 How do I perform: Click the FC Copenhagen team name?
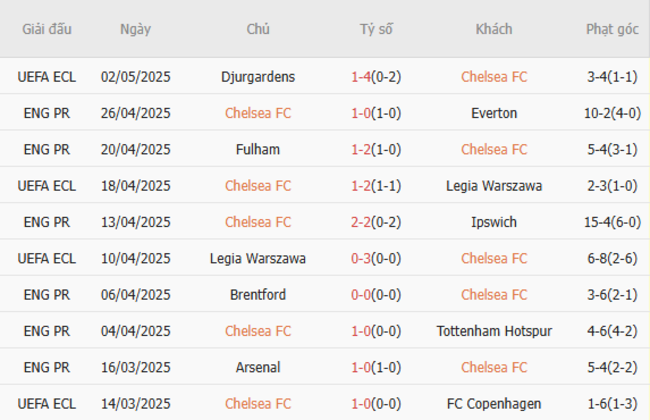coord(494,403)
